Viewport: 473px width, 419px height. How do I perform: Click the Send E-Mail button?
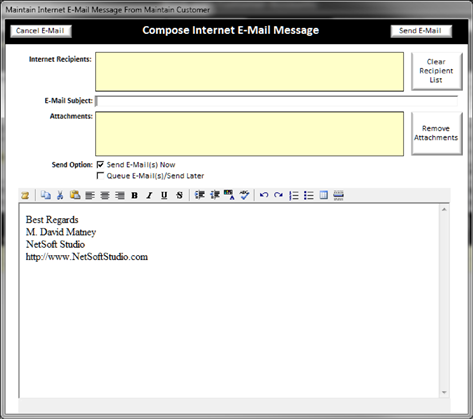(421, 31)
